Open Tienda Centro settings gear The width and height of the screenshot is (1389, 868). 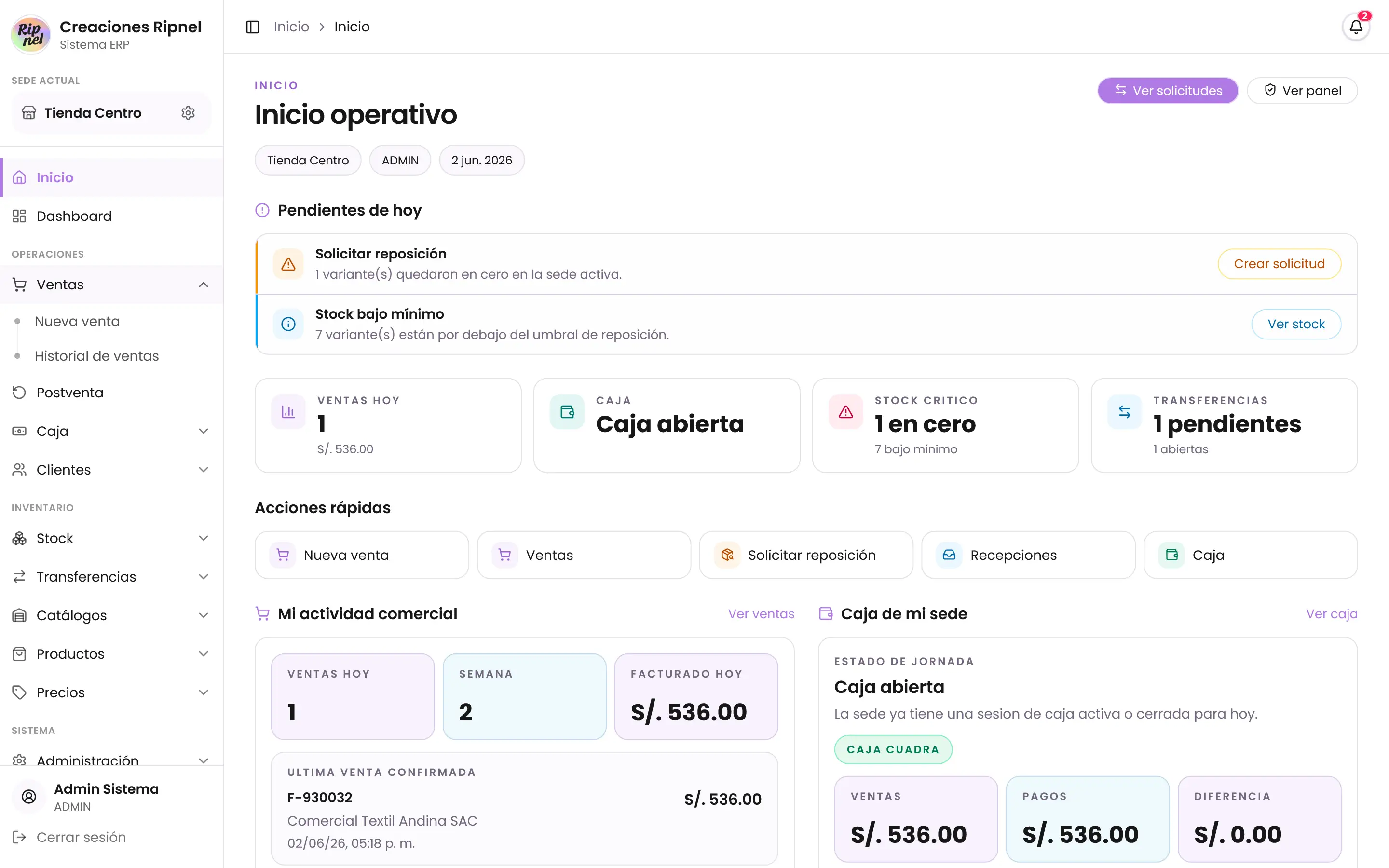point(188,112)
